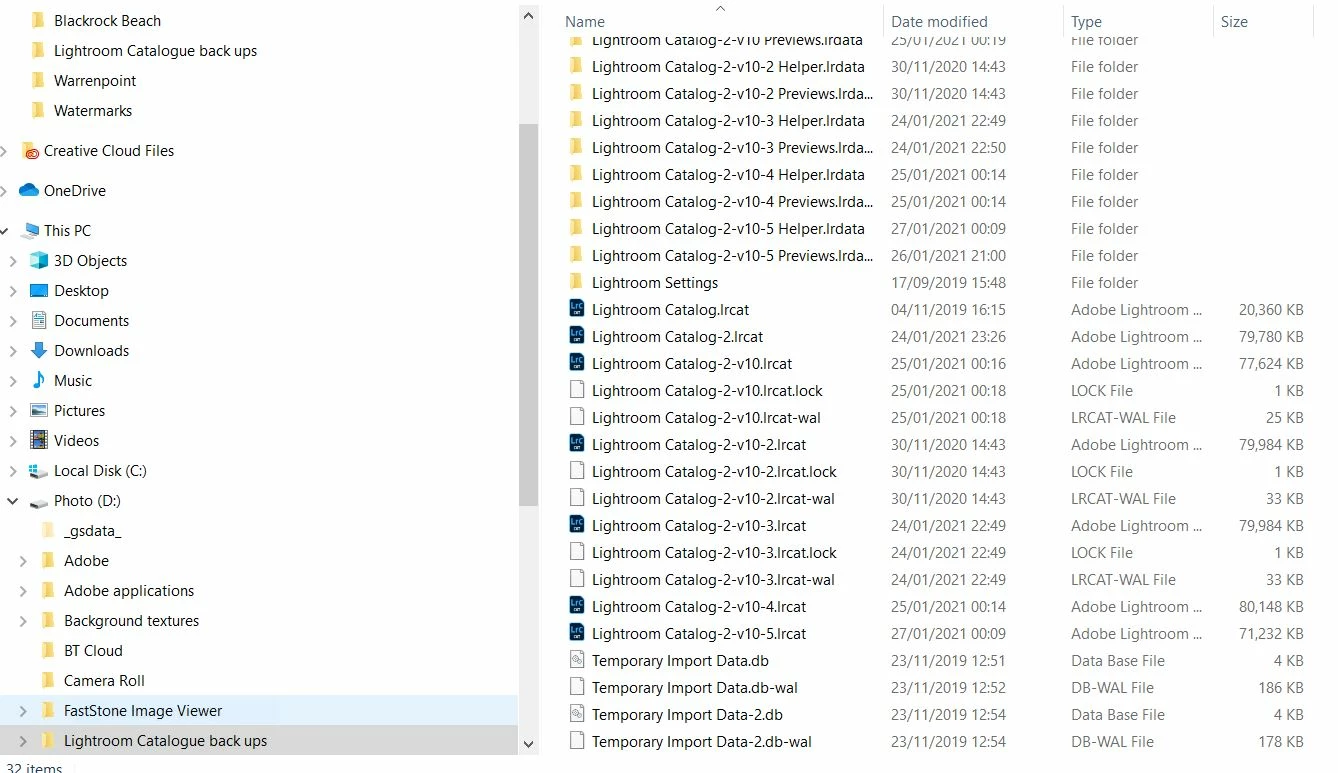Expand the Adobe folder node
The image size is (1338, 773).
pyautogui.click(x=23, y=561)
